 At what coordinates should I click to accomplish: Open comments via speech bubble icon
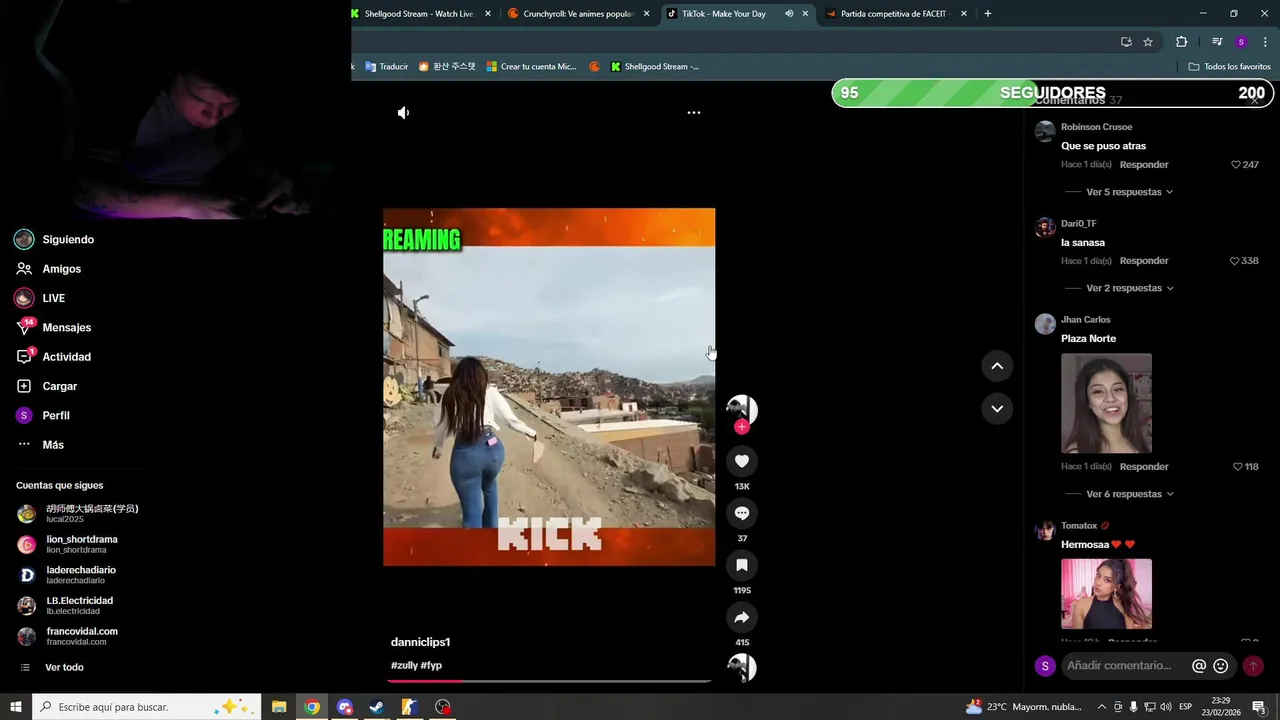[742, 513]
